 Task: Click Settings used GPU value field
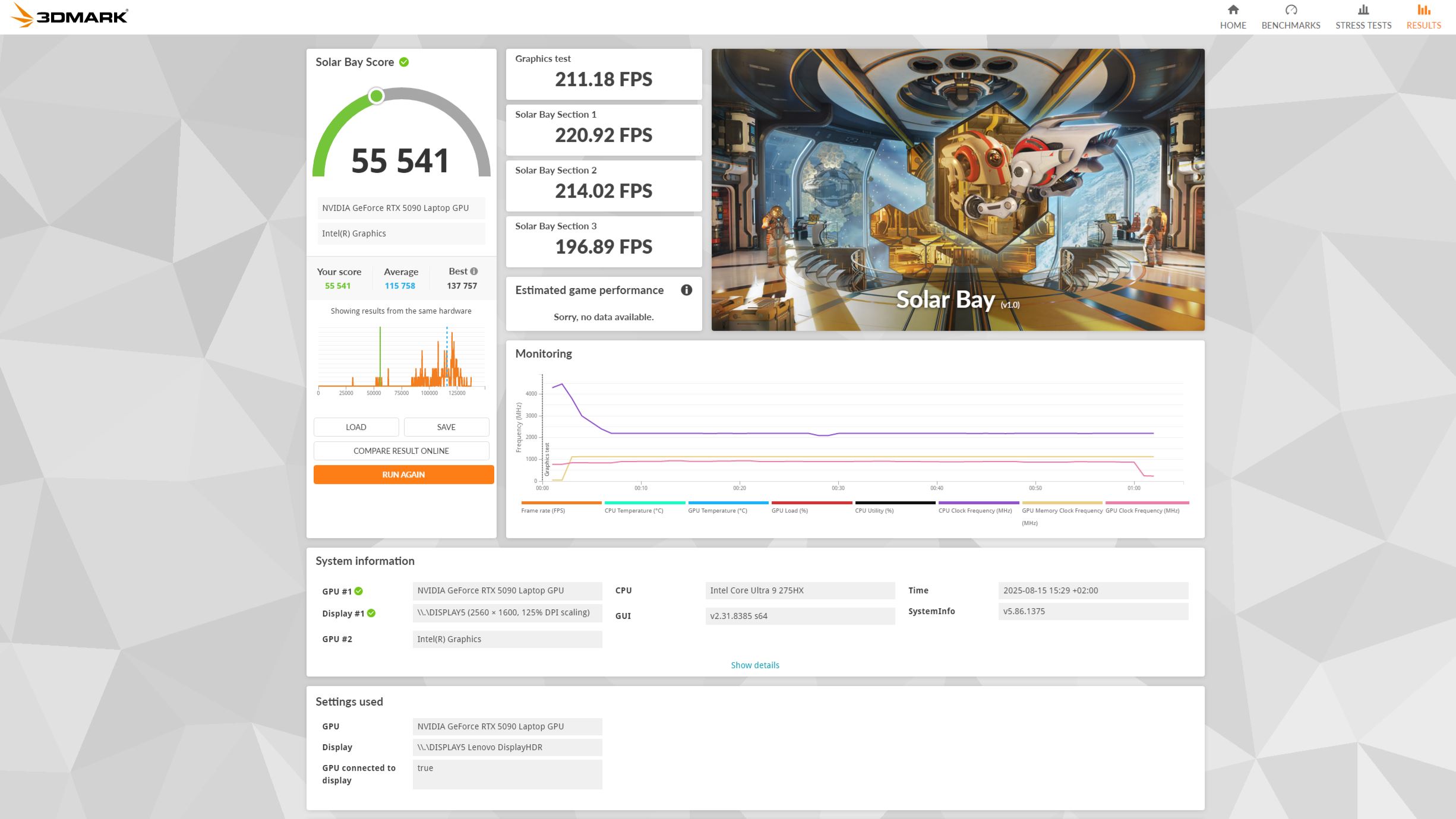(507, 726)
